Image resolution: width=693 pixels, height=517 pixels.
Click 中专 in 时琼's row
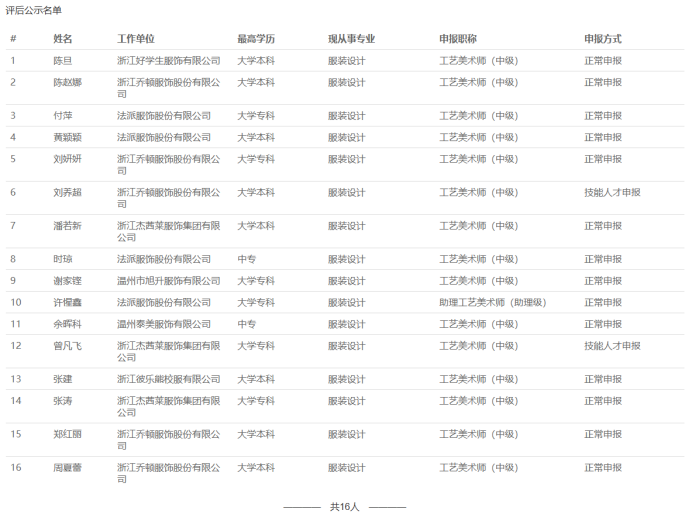click(x=246, y=259)
